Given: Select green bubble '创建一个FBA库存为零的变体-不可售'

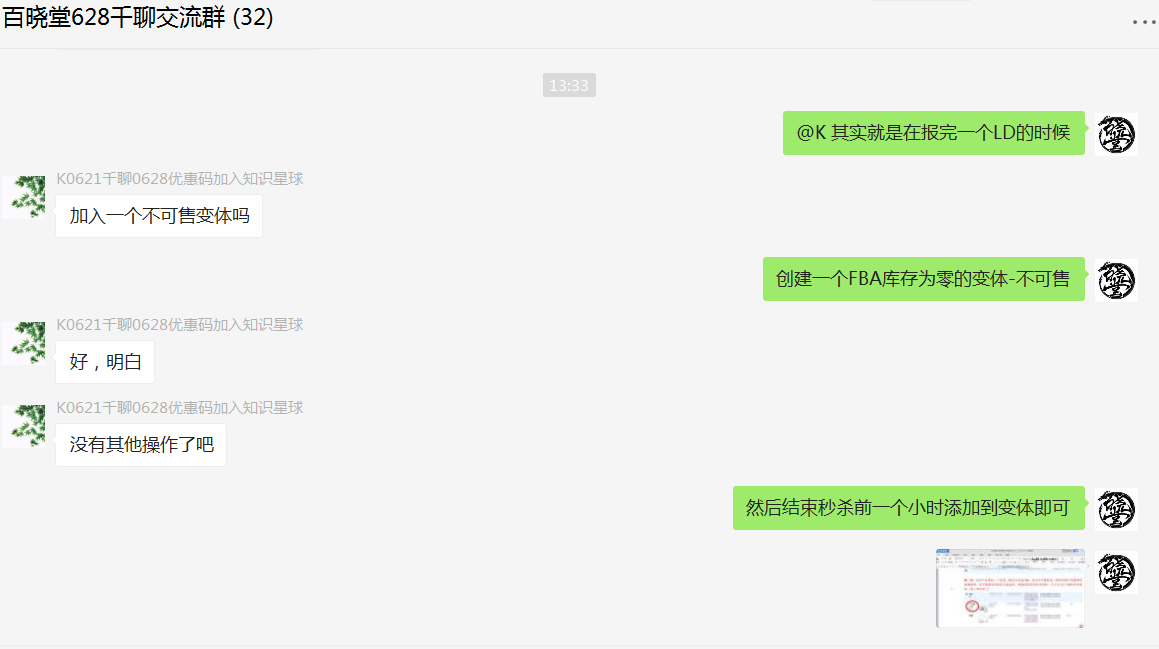Looking at the screenshot, I should tap(923, 279).
